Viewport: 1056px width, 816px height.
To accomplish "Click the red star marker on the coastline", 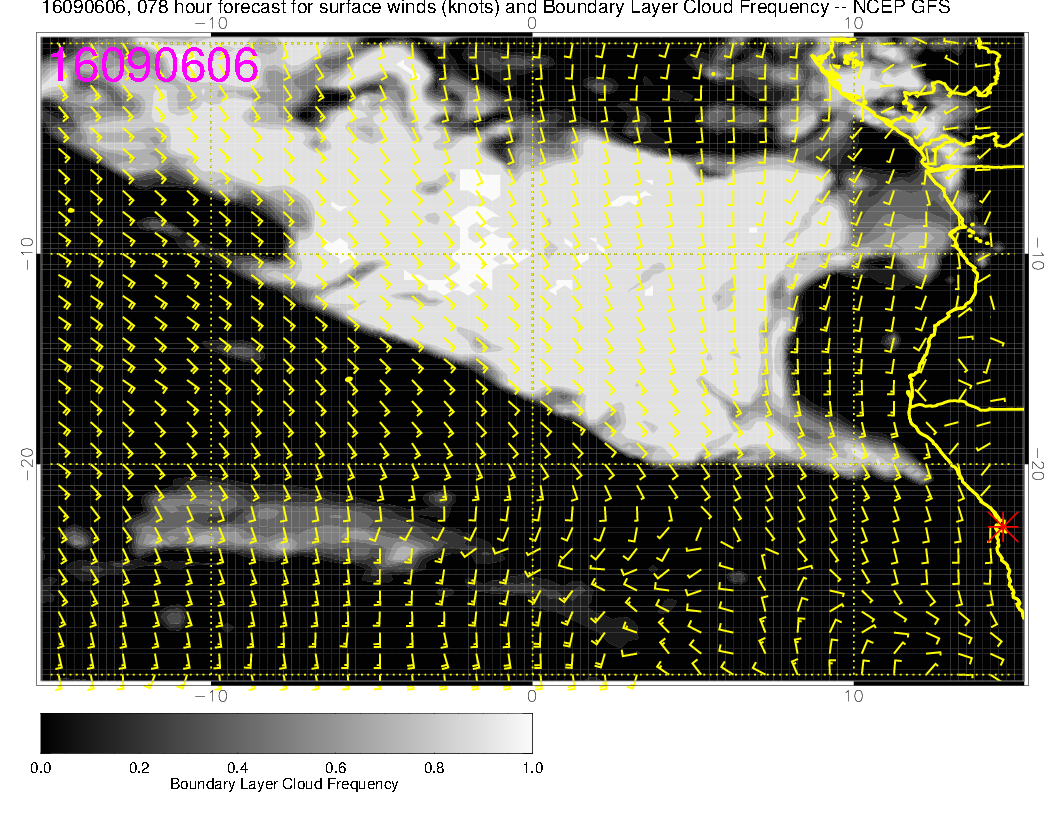I will (x=1002, y=526).
